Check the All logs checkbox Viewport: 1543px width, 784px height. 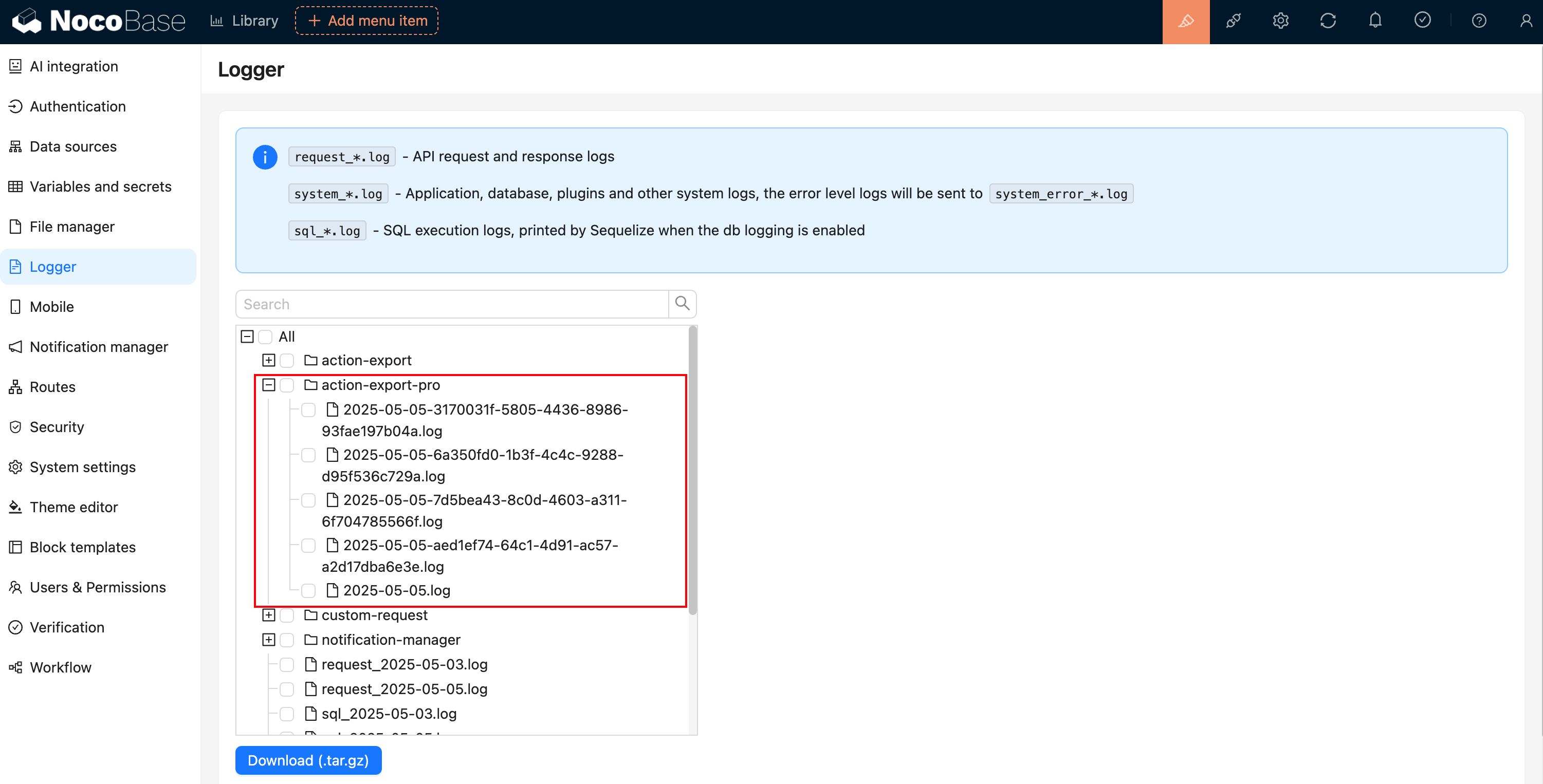[265, 337]
